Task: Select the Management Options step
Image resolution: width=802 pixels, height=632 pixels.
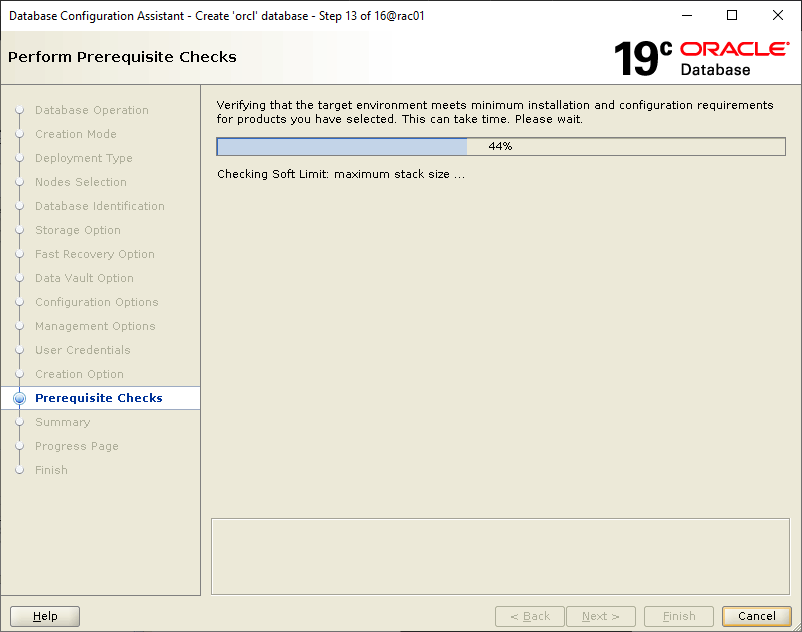Action: 95,326
